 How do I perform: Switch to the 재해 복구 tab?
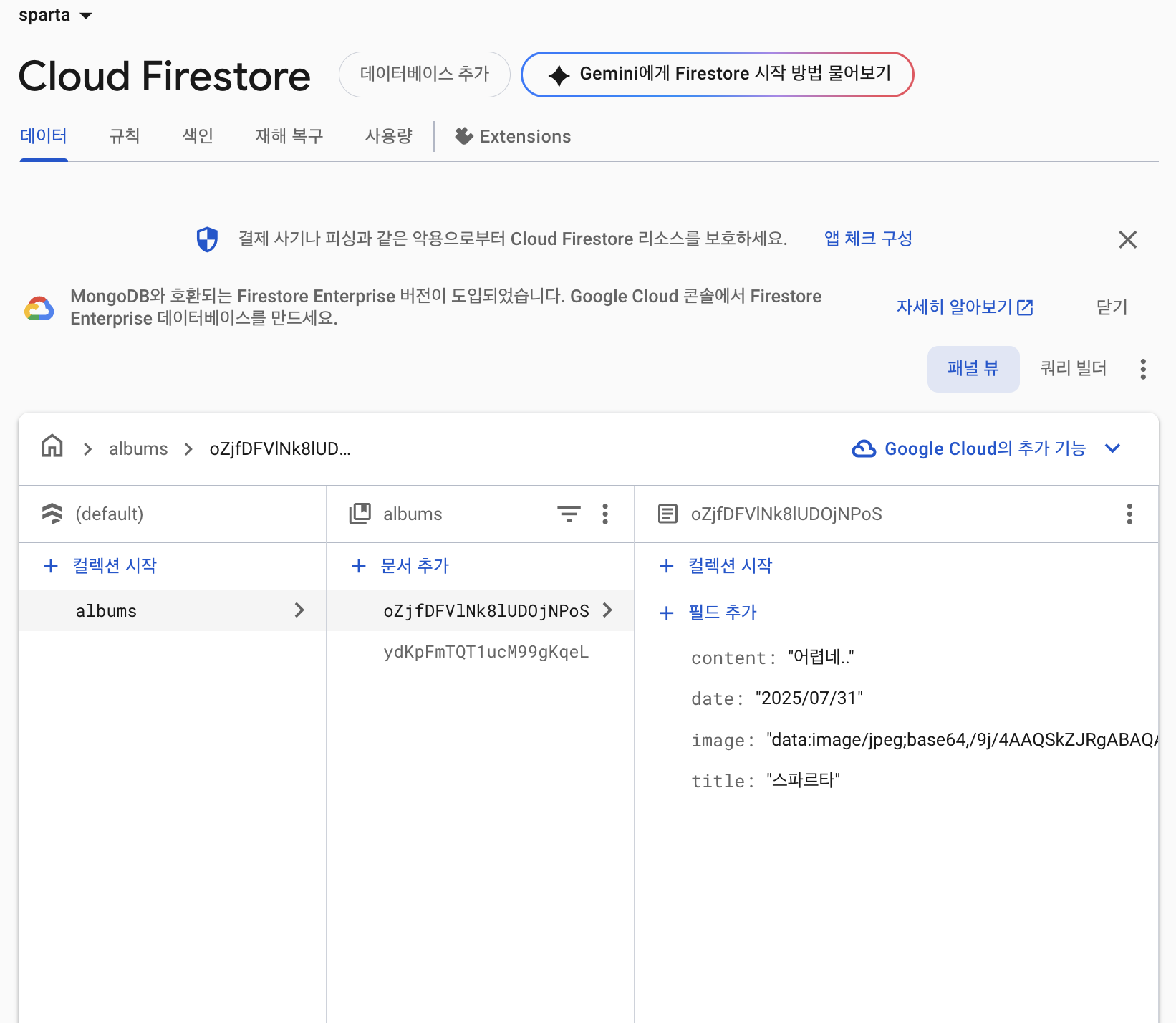[x=289, y=136]
